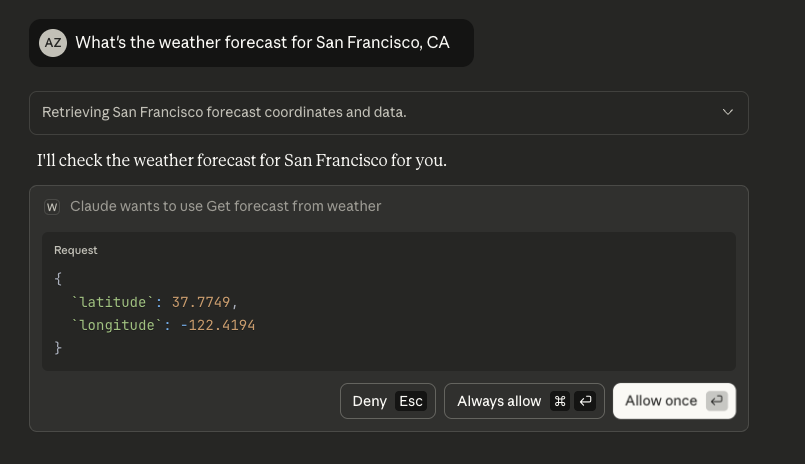Select the longitude value -122.4194

pyautogui.click(x=218, y=325)
